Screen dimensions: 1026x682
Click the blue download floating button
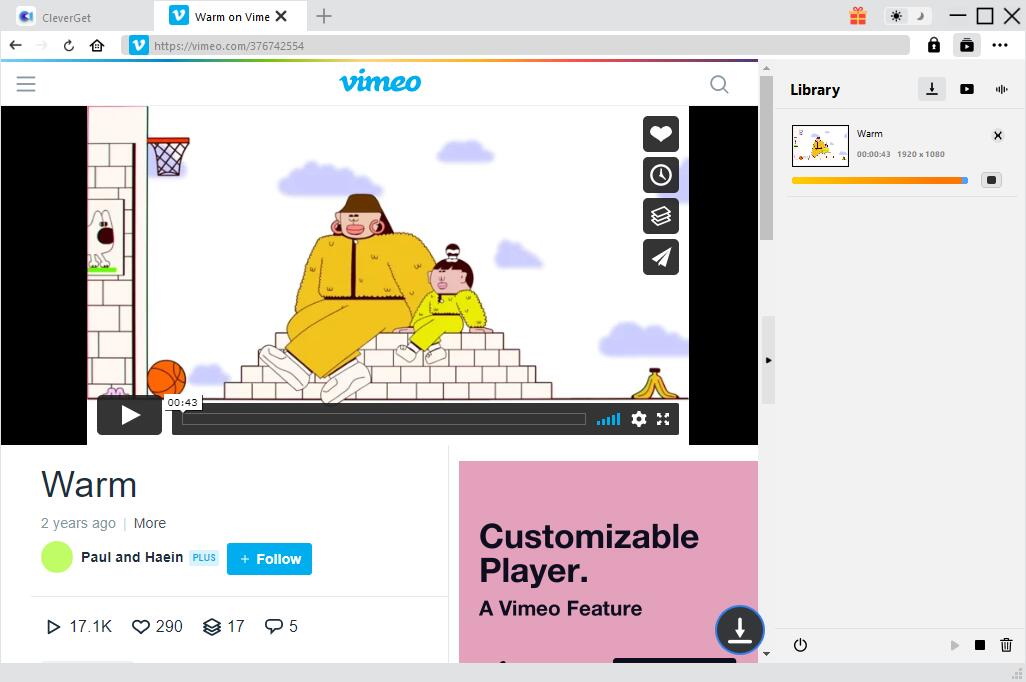coord(739,630)
